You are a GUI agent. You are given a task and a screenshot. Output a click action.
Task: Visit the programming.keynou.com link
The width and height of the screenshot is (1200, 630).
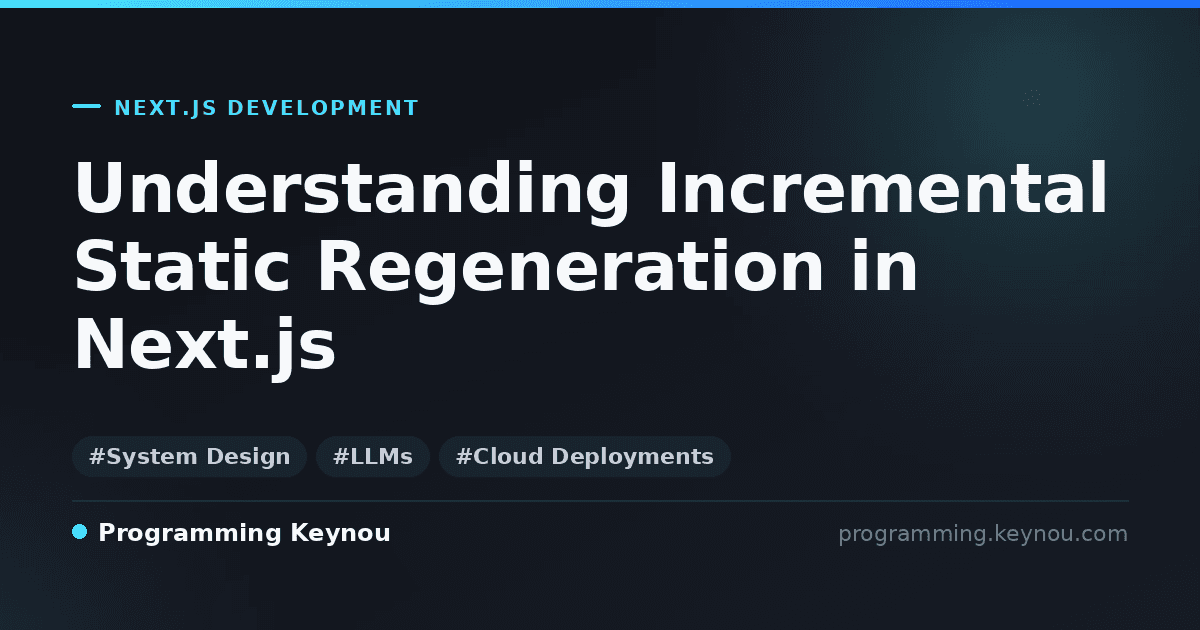983,534
